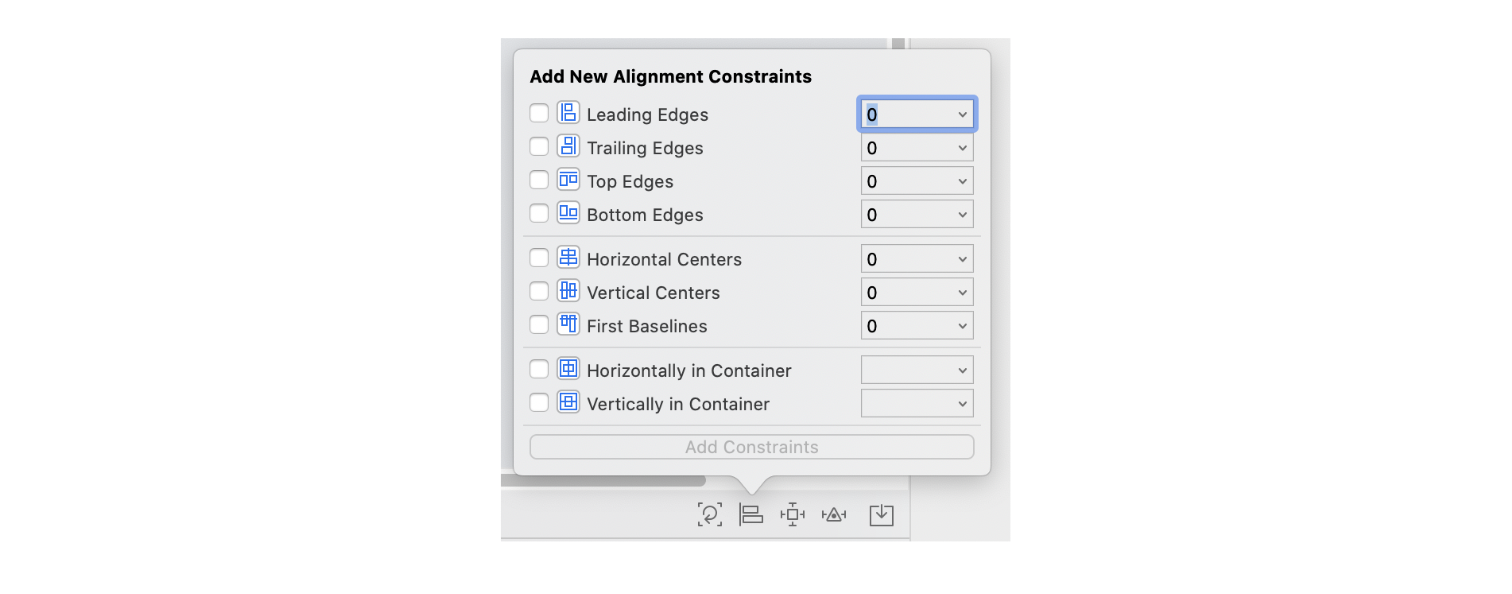Click the Embed In icon at toolbar end

(881, 515)
